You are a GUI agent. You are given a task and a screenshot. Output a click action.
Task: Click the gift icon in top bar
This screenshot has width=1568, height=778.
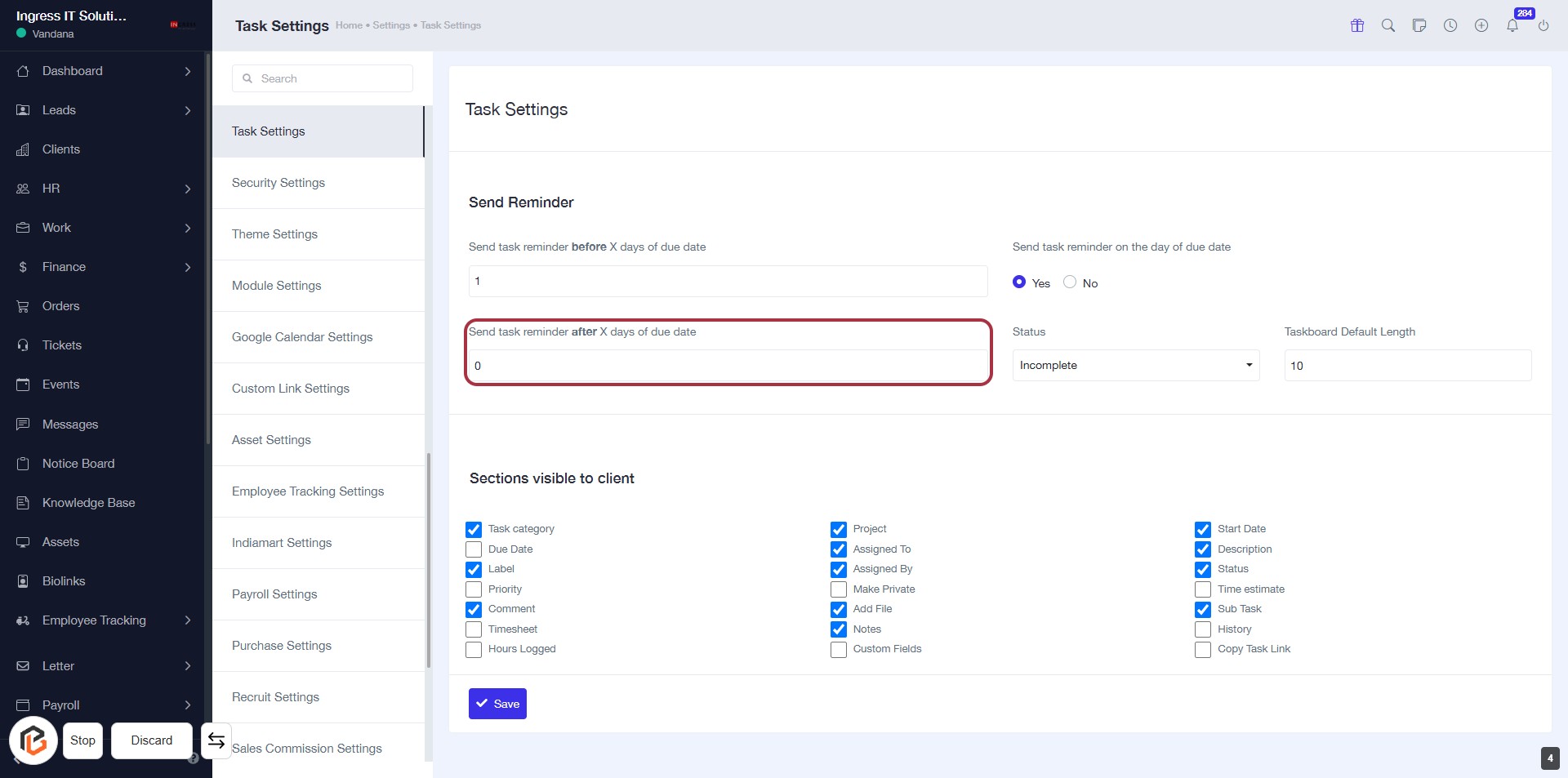1357,25
